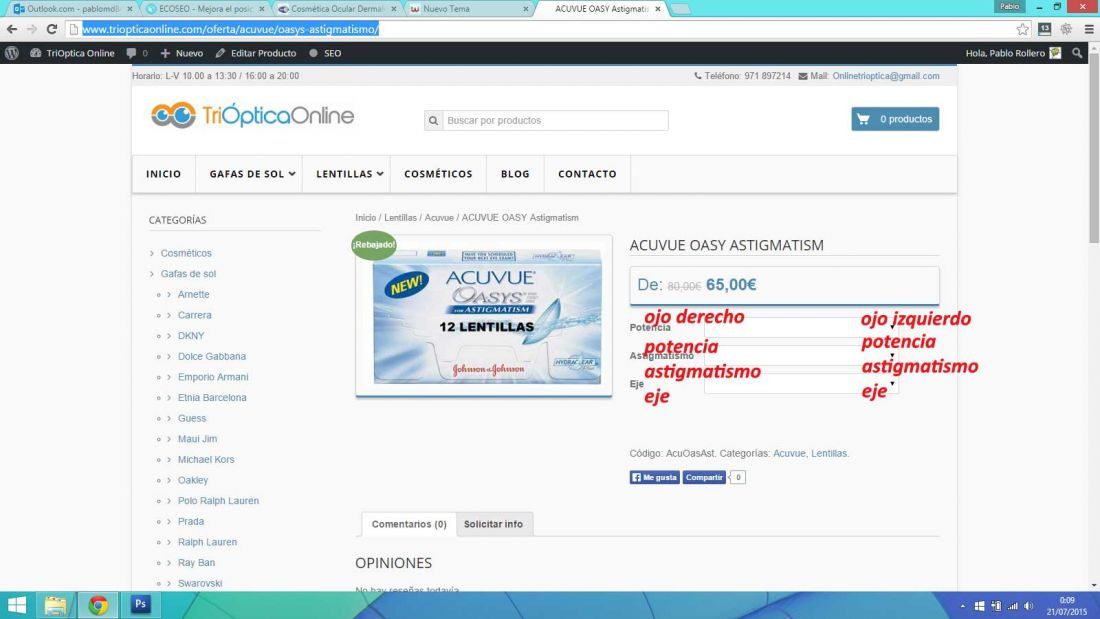Click the WordPress logo in admin bar
1100x619 pixels.
pos(12,53)
